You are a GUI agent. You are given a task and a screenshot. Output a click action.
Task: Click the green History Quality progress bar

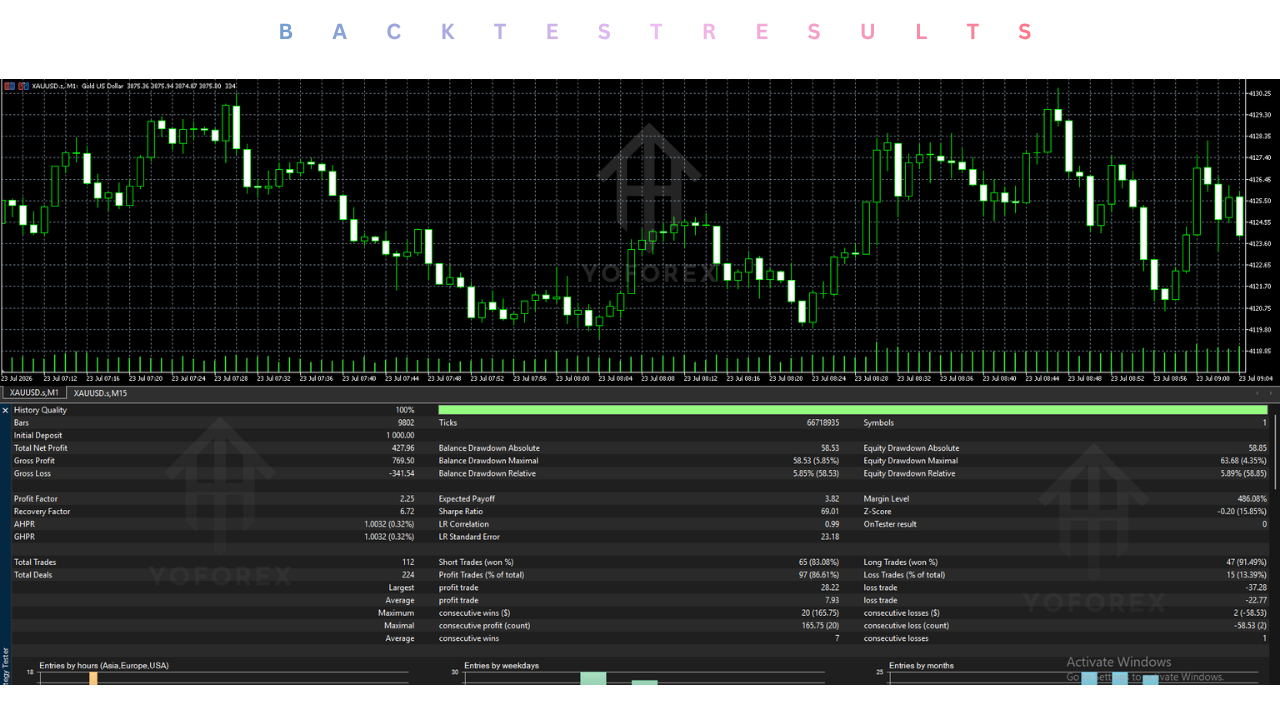tap(853, 410)
